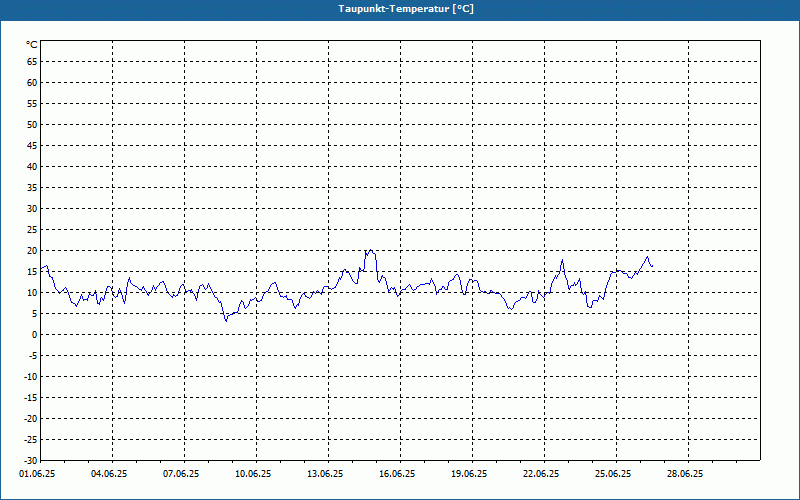This screenshot has width=800, height=500.
Task: Click the date label 22.06.25
Action: point(541,474)
